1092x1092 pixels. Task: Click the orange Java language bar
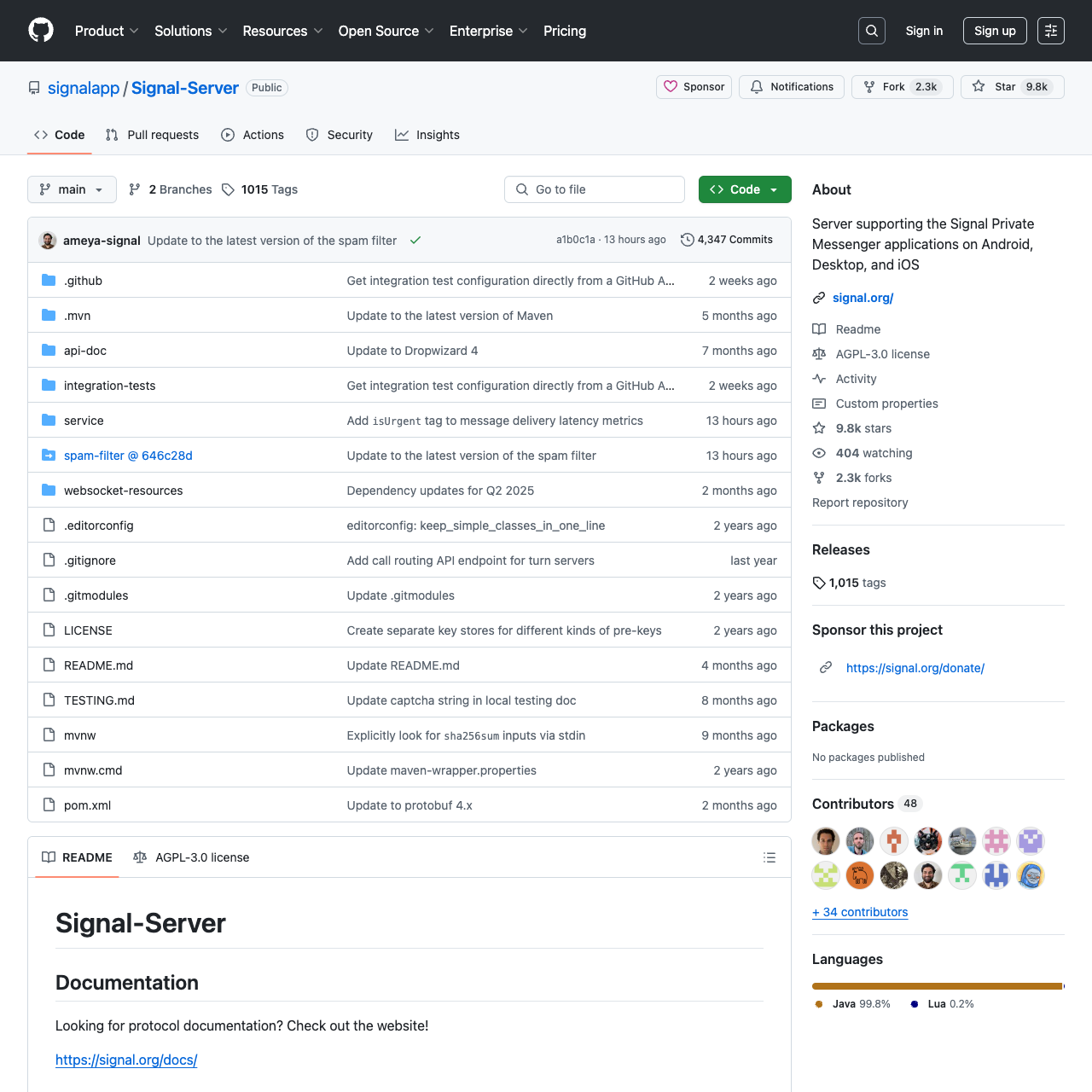pyautogui.click(x=937, y=986)
